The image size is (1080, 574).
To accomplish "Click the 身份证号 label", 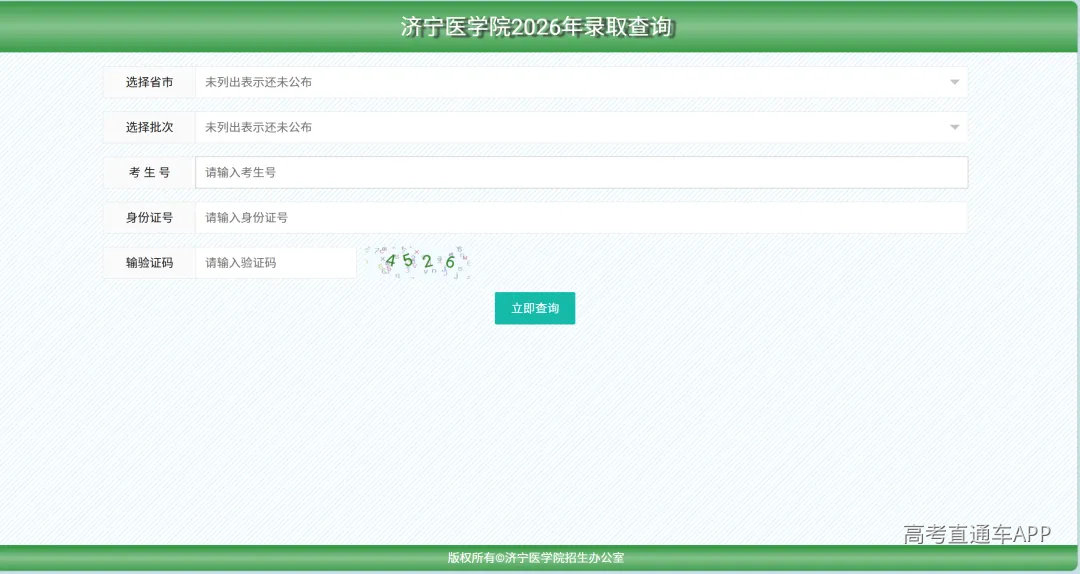I will (x=149, y=218).
